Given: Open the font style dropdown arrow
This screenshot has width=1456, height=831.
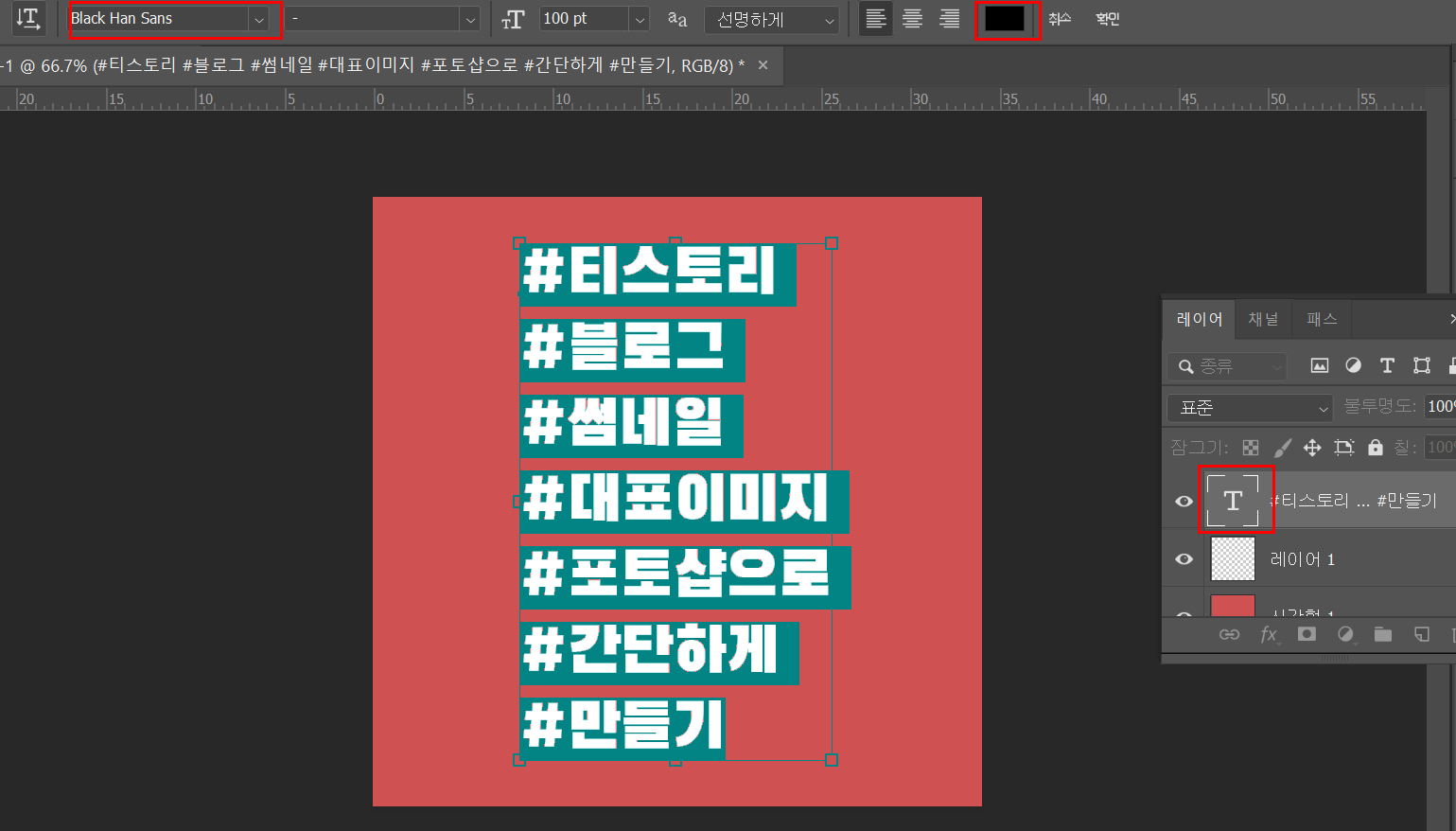Looking at the screenshot, I should pos(470,19).
